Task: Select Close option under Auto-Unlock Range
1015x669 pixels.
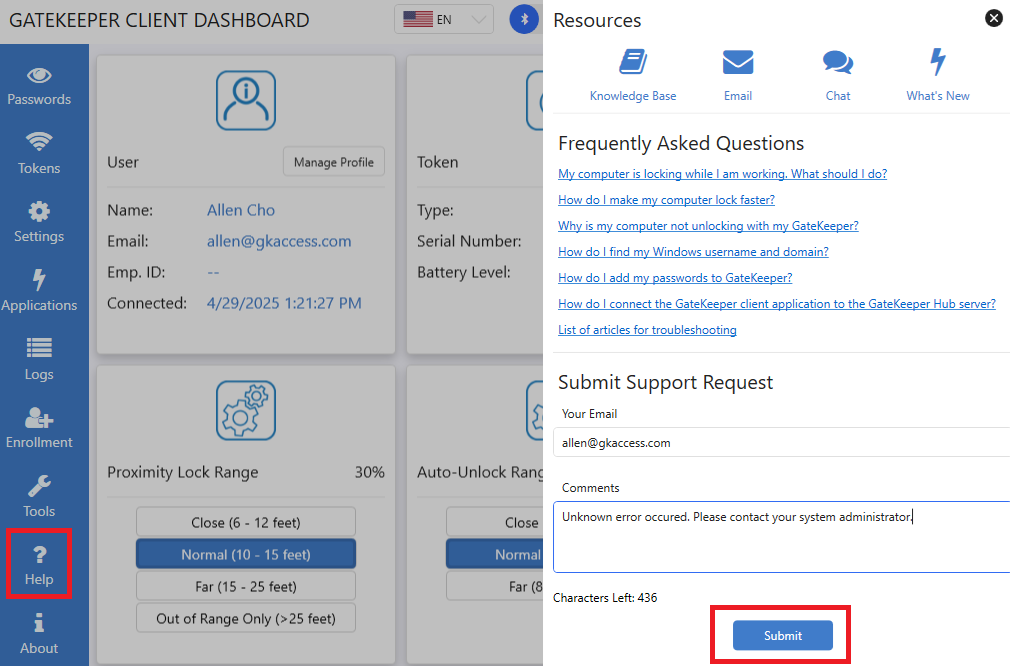Action: click(x=495, y=523)
